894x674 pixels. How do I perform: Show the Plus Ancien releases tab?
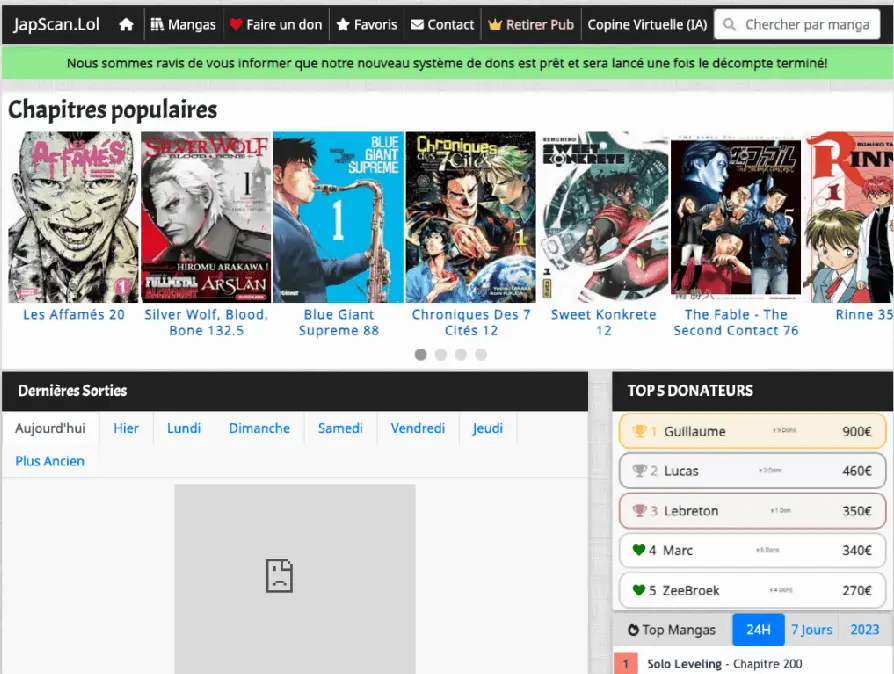pyautogui.click(x=50, y=461)
